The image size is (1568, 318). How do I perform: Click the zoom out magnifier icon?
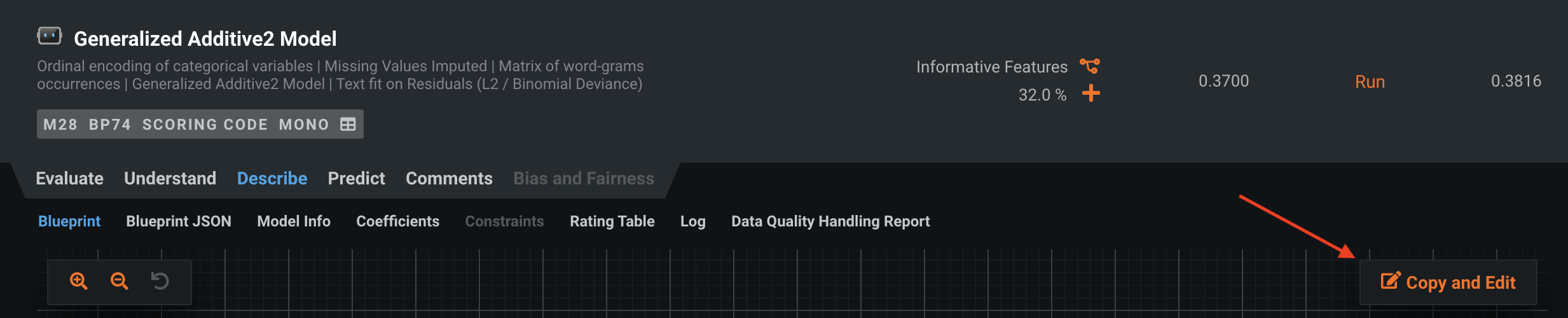120,281
